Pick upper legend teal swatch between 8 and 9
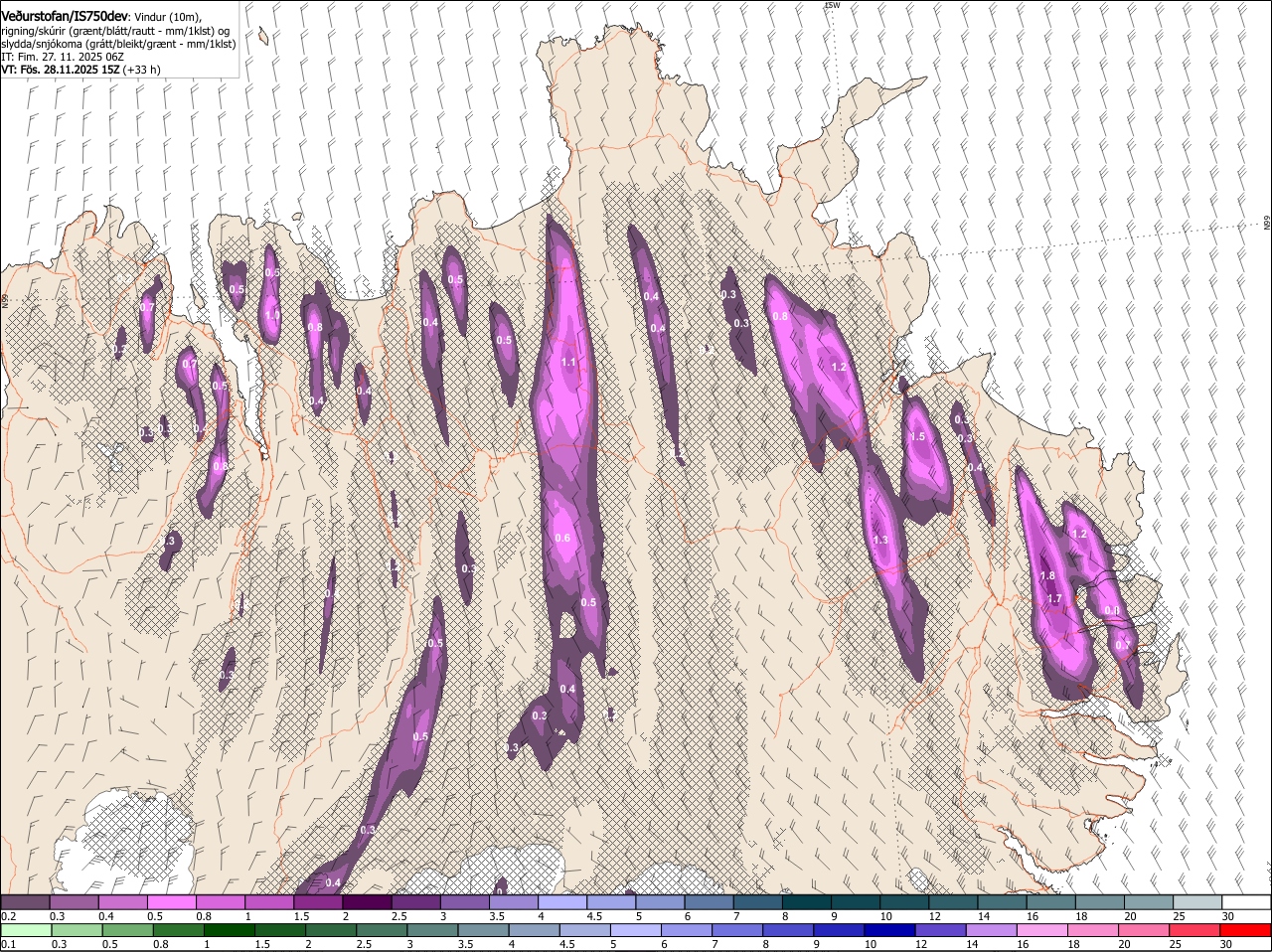The image size is (1272, 952). click(x=805, y=902)
